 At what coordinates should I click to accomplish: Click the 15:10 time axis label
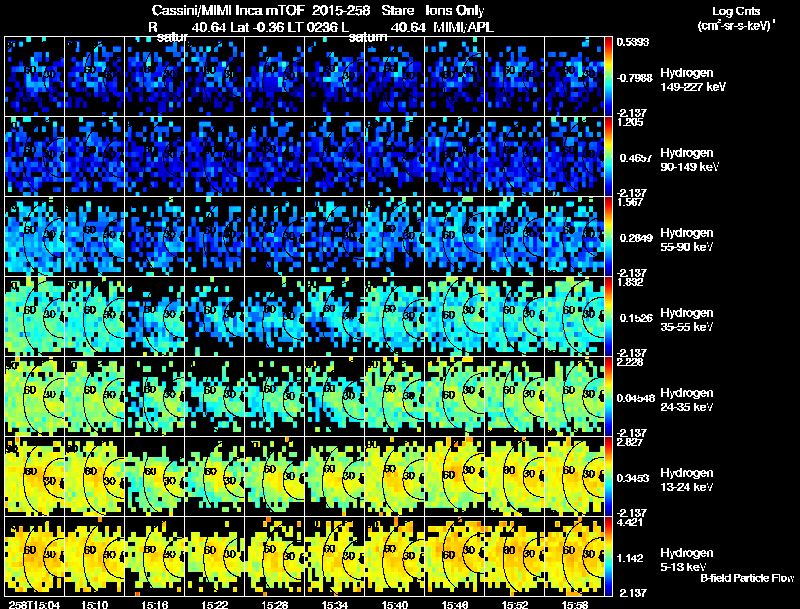point(94,604)
